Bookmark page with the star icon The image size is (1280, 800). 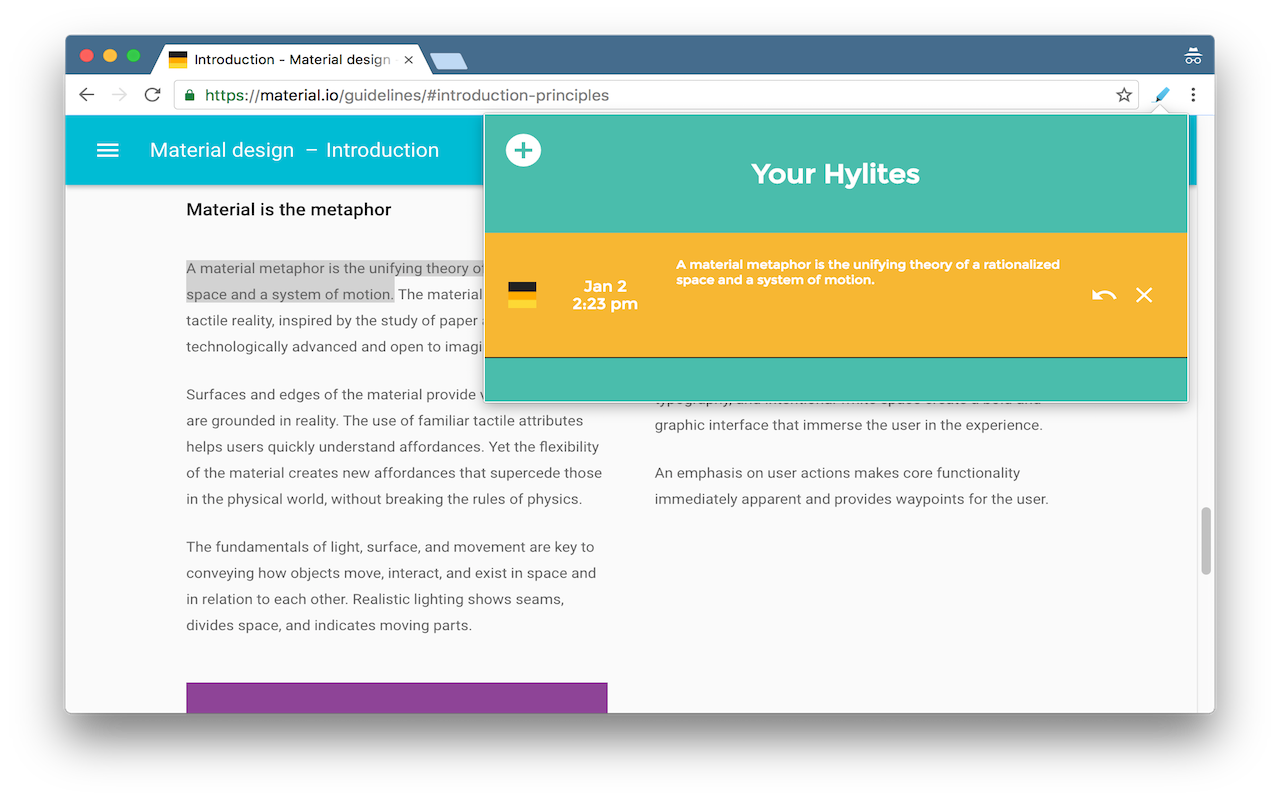coord(1124,95)
